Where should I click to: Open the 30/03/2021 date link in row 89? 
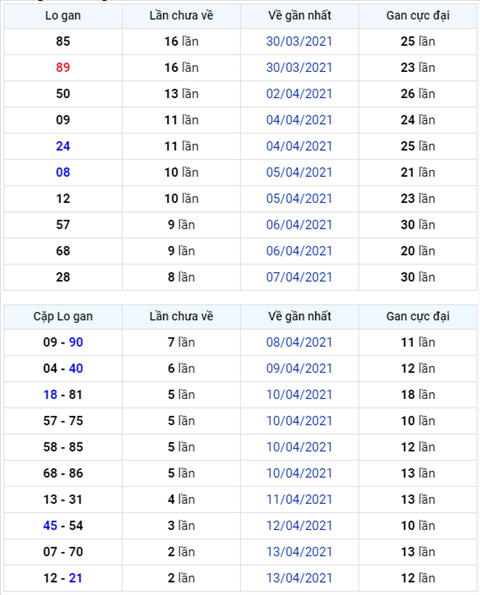pos(299,68)
